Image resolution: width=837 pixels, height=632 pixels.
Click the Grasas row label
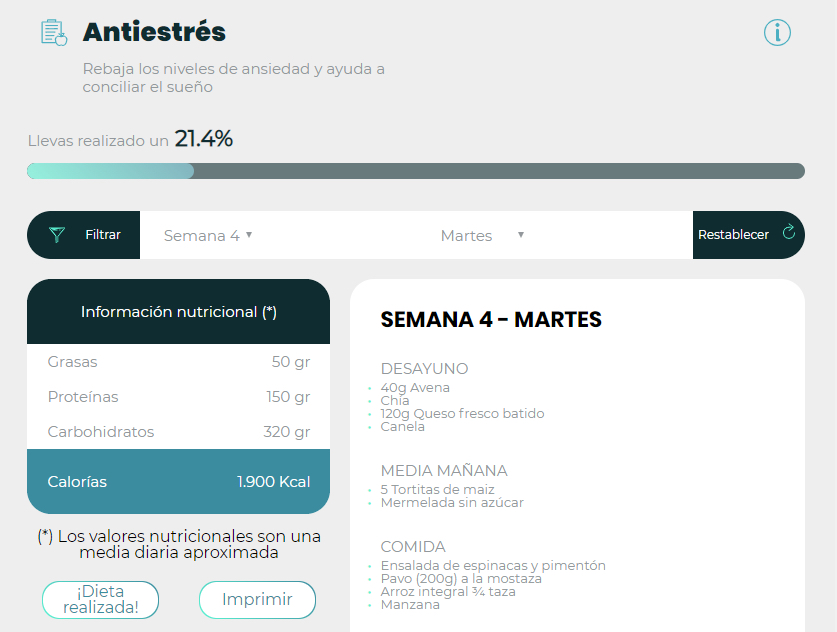point(73,362)
